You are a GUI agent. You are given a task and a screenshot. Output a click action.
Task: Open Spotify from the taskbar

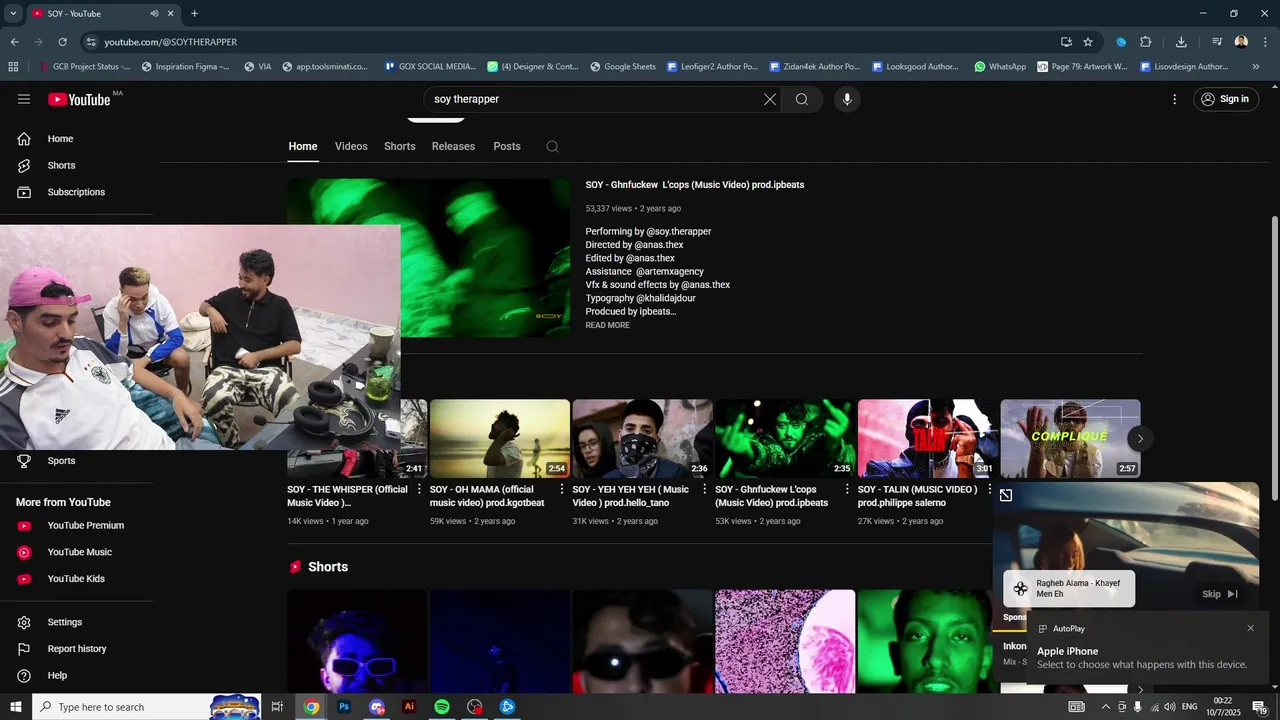(442, 706)
